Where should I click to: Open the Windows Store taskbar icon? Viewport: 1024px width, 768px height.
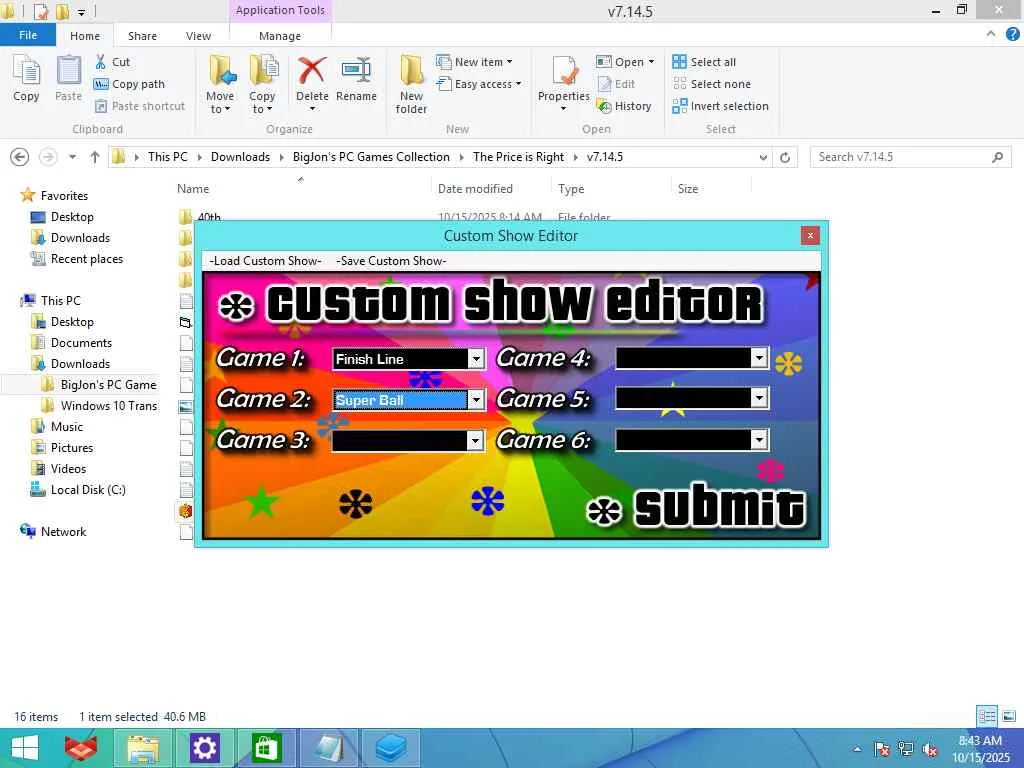coord(266,748)
